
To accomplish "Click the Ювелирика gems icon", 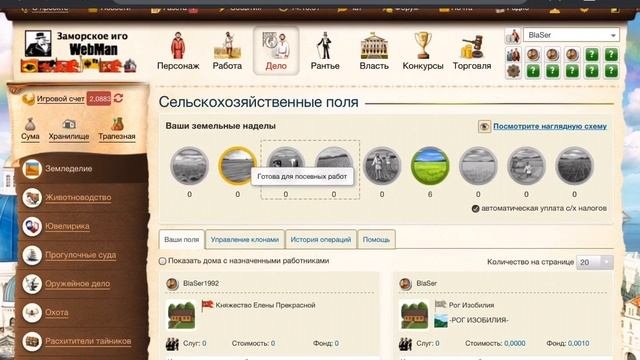I will 32,227.
